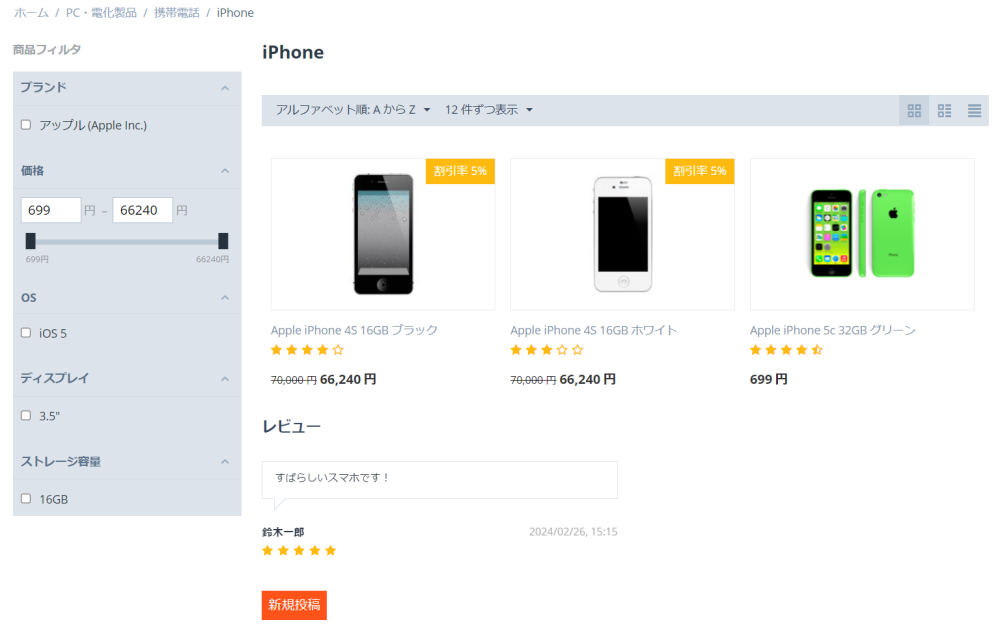This screenshot has height=635, width=1000.
Task: Collapse the ストレージ容量 filter section
Action: point(225,462)
